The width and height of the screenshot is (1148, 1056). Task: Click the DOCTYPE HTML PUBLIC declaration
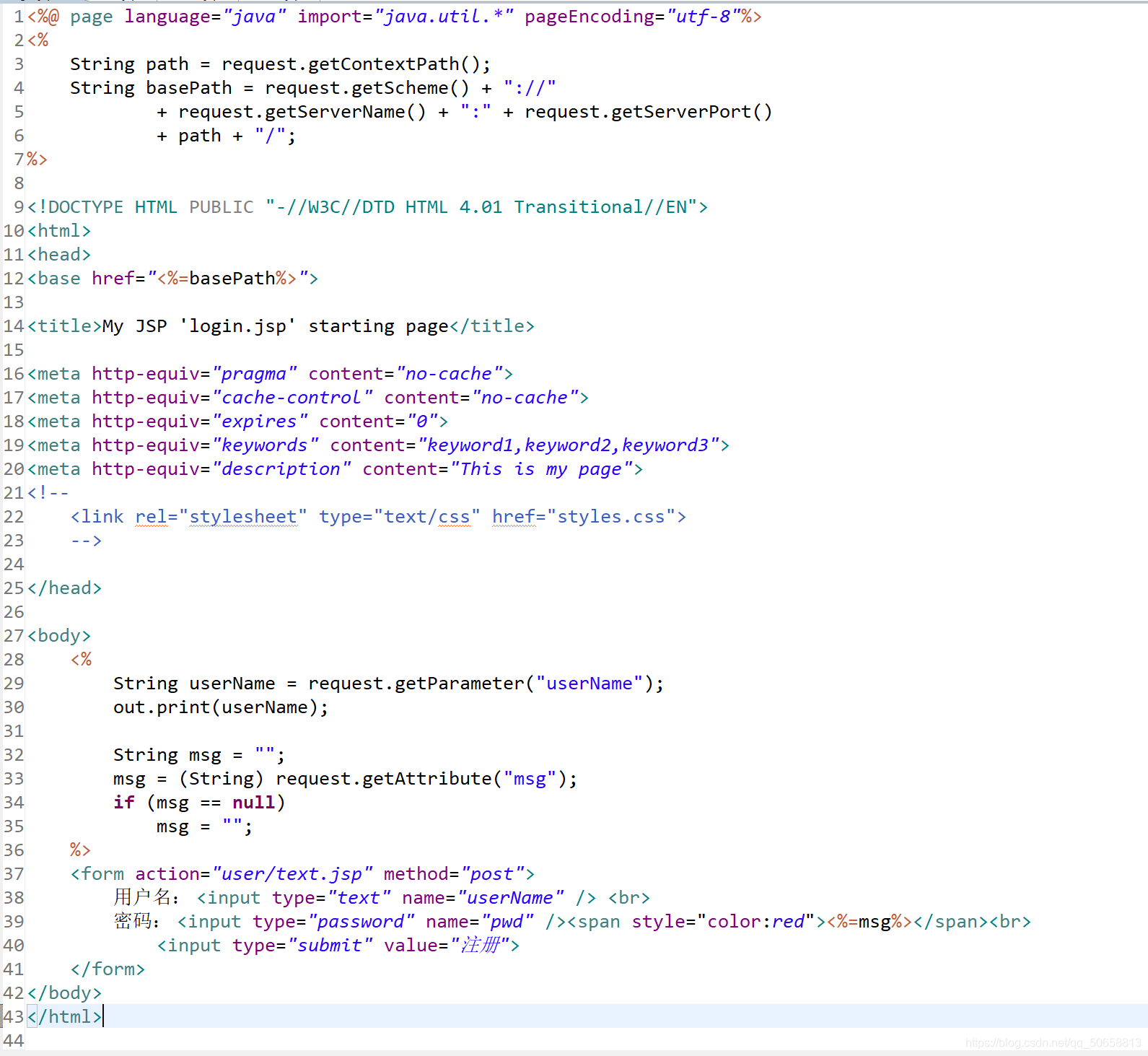(x=367, y=207)
